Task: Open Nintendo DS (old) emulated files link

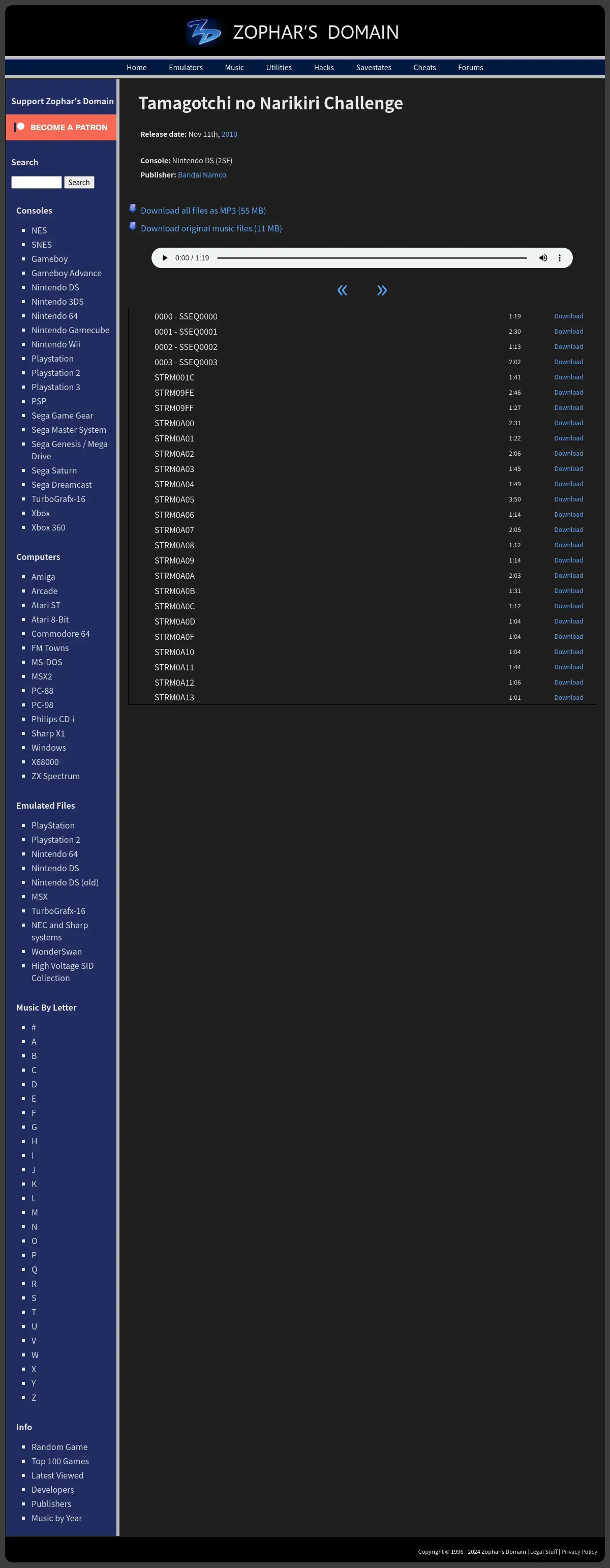Action: tap(65, 882)
